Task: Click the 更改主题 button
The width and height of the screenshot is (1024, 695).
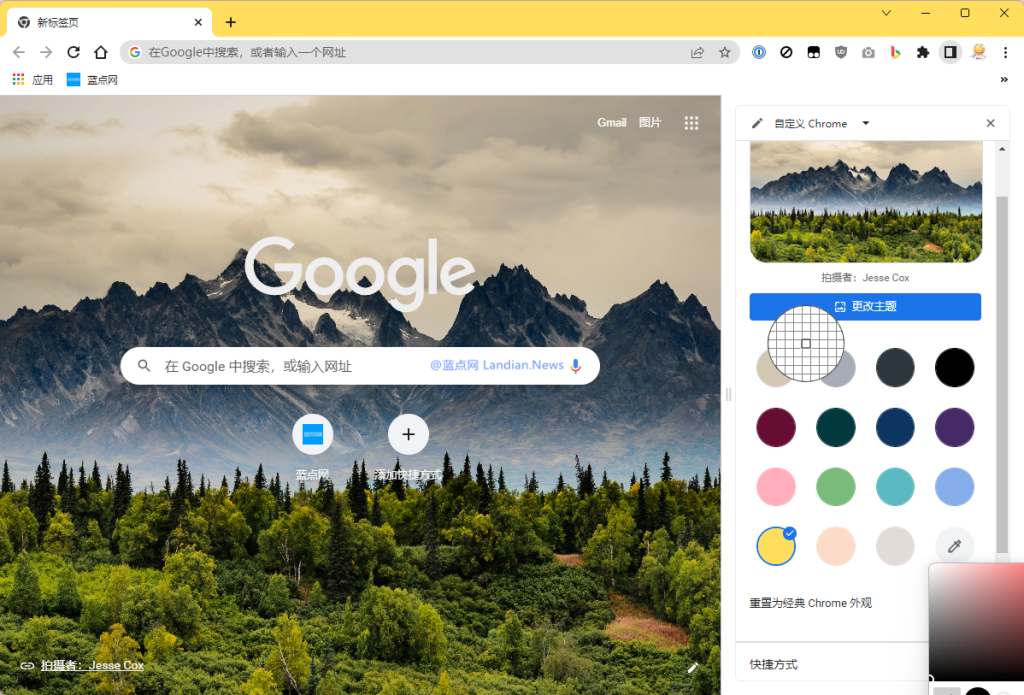Action: click(x=865, y=306)
